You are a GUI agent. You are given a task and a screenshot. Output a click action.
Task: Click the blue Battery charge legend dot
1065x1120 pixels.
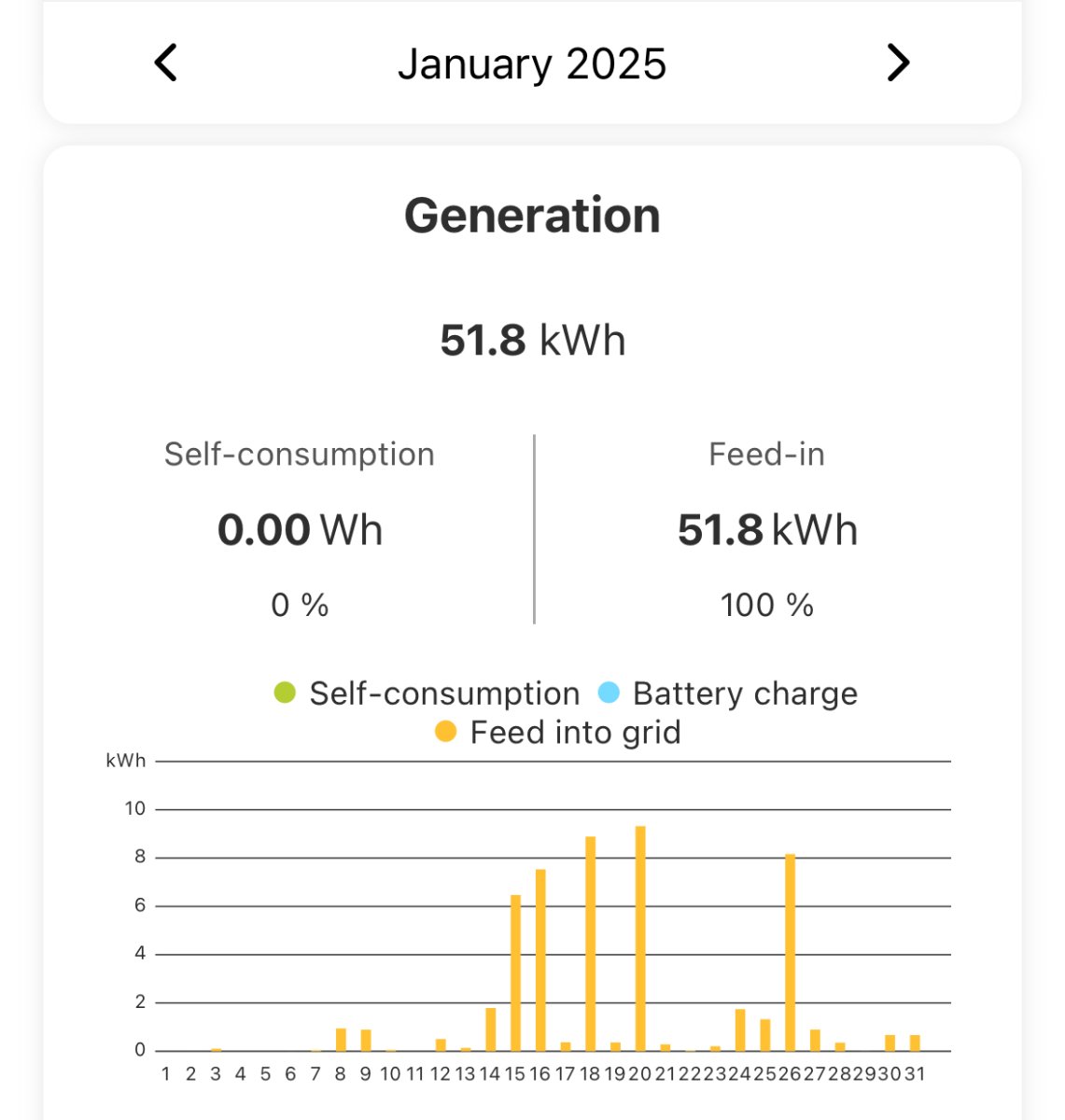click(x=609, y=693)
